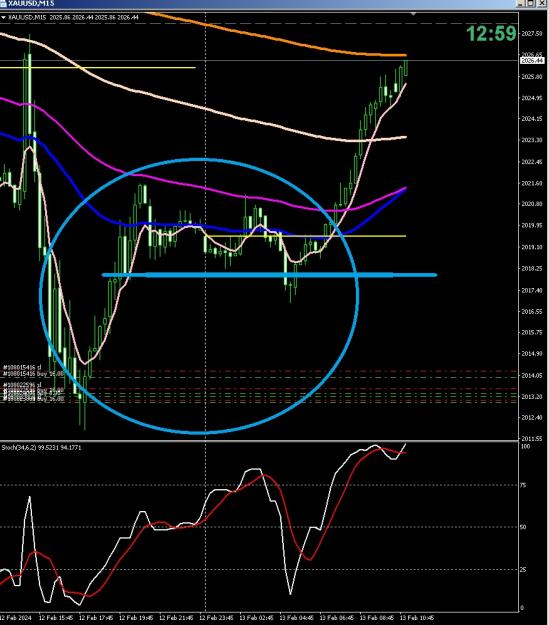This screenshot has width=549, height=625.
Task: Click the XAUUSD,M15 window title icon
Action: click(3, 3)
